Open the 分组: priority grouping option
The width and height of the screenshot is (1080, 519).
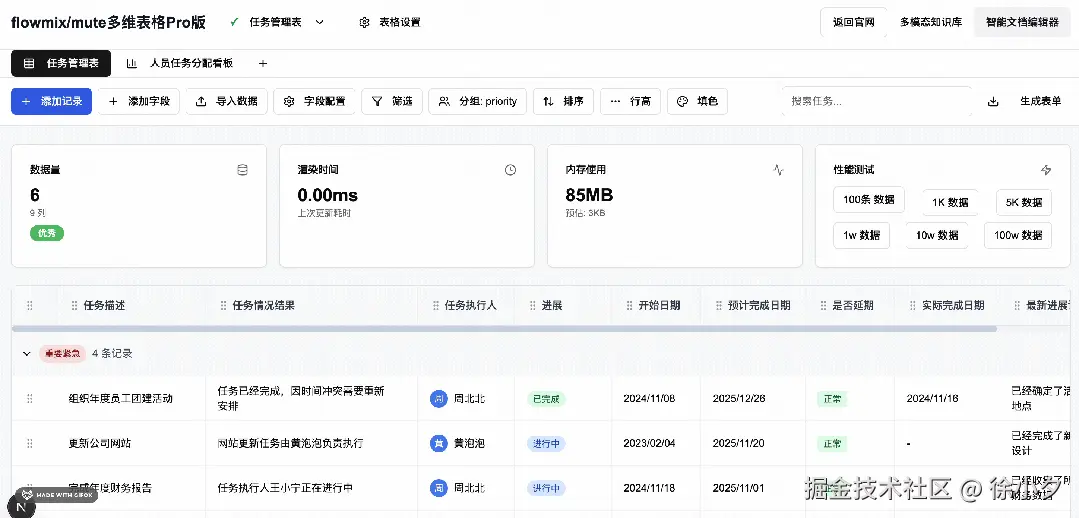tap(477, 101)
